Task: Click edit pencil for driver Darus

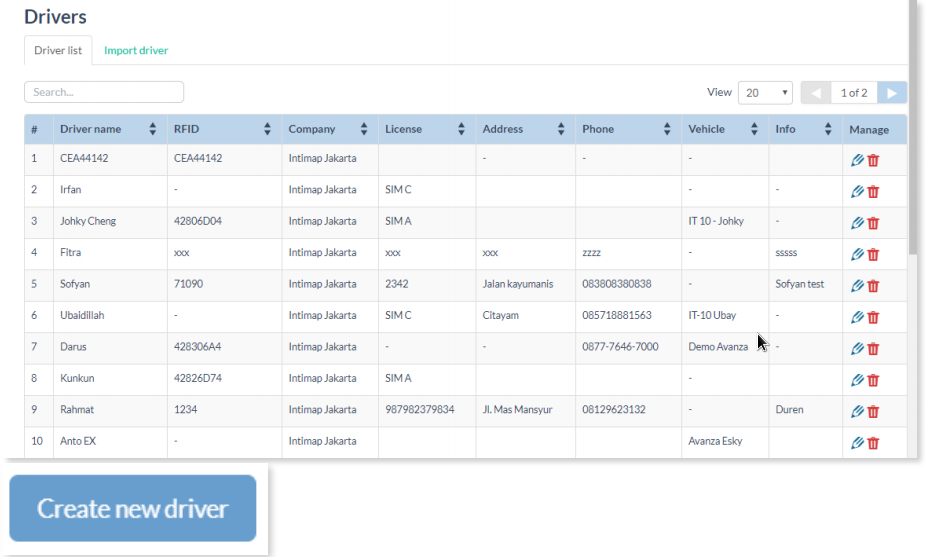Action: [x=857, y=348]
